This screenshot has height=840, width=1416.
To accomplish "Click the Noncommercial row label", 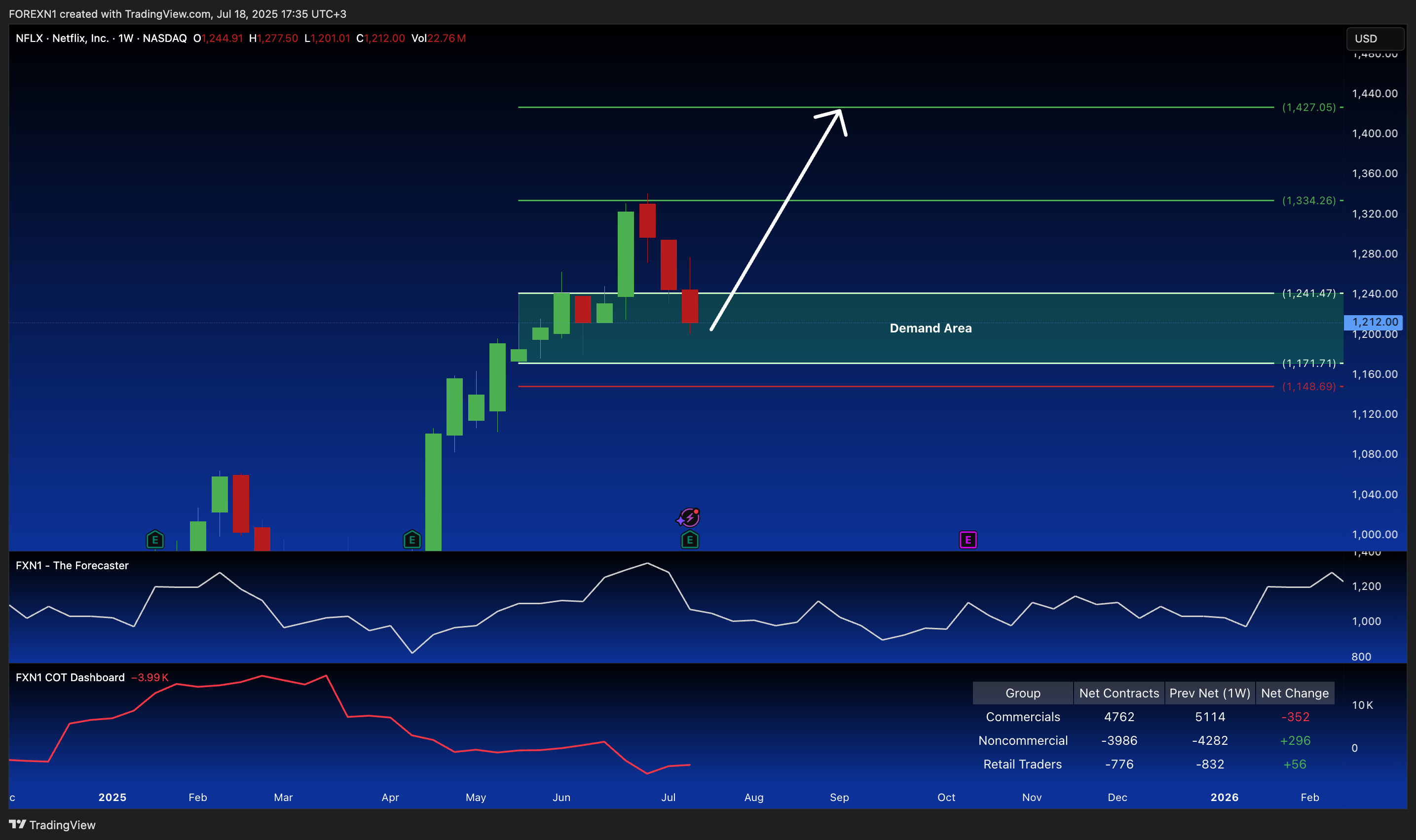I will click(x=1022, y=740).
